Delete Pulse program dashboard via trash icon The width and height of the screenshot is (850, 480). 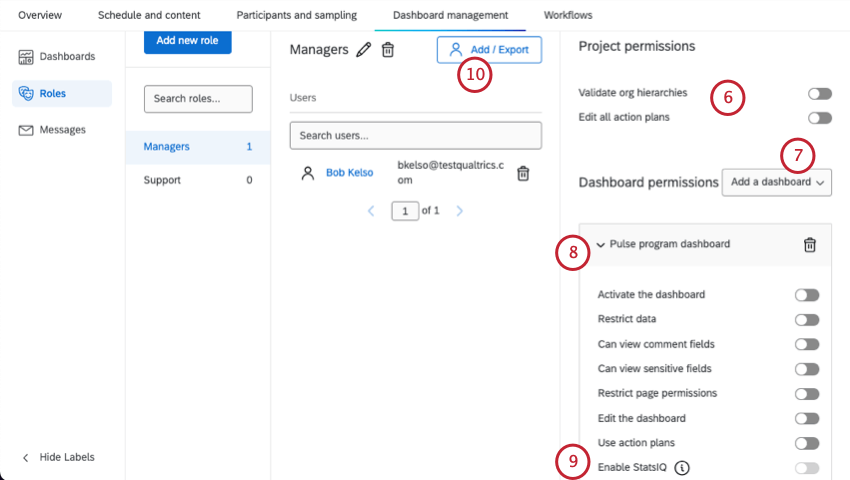point(809,245)
